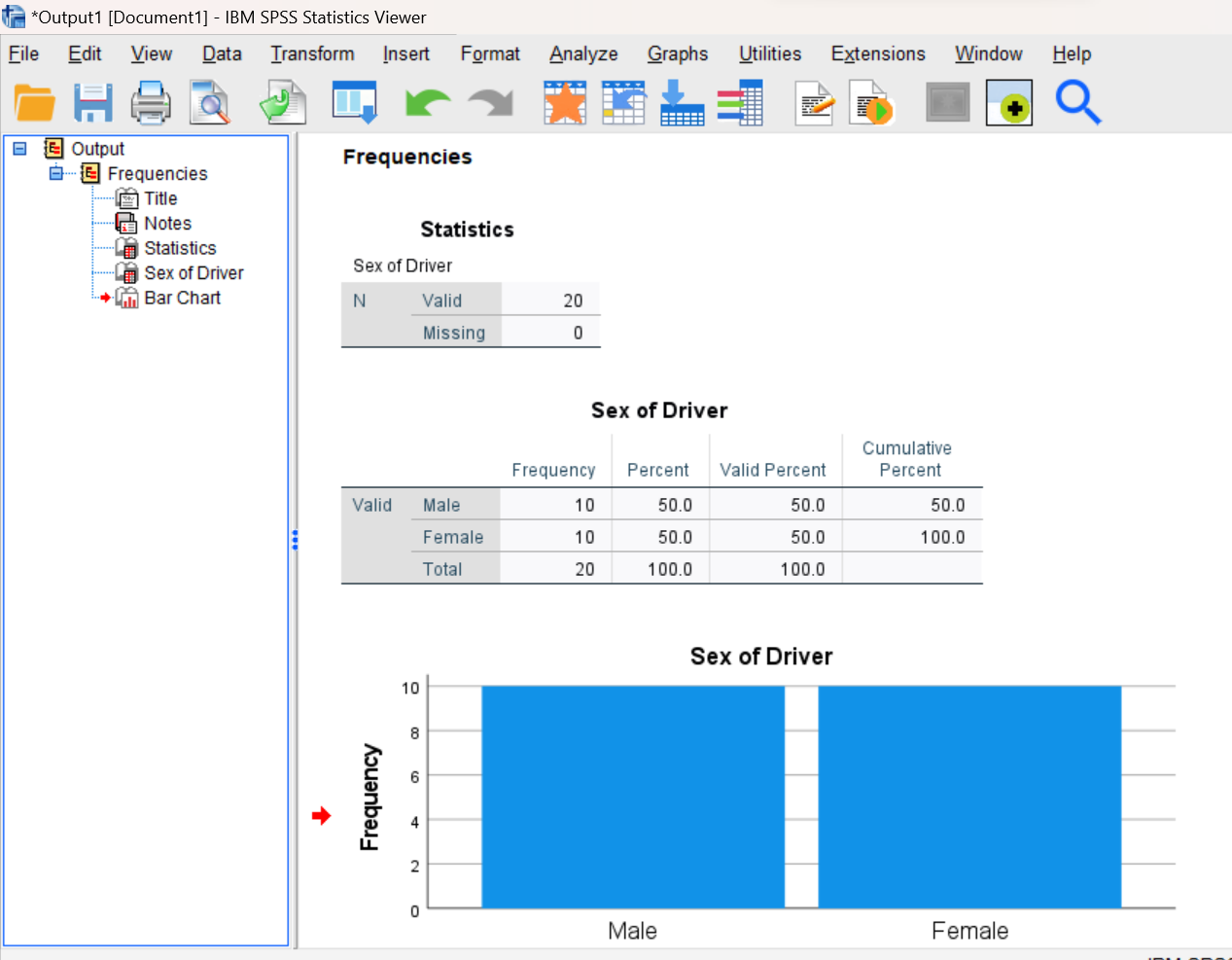Open Print Preview magnifier page icon
This screenshot has height=960, width=1232.
click(x=209, y=103)
